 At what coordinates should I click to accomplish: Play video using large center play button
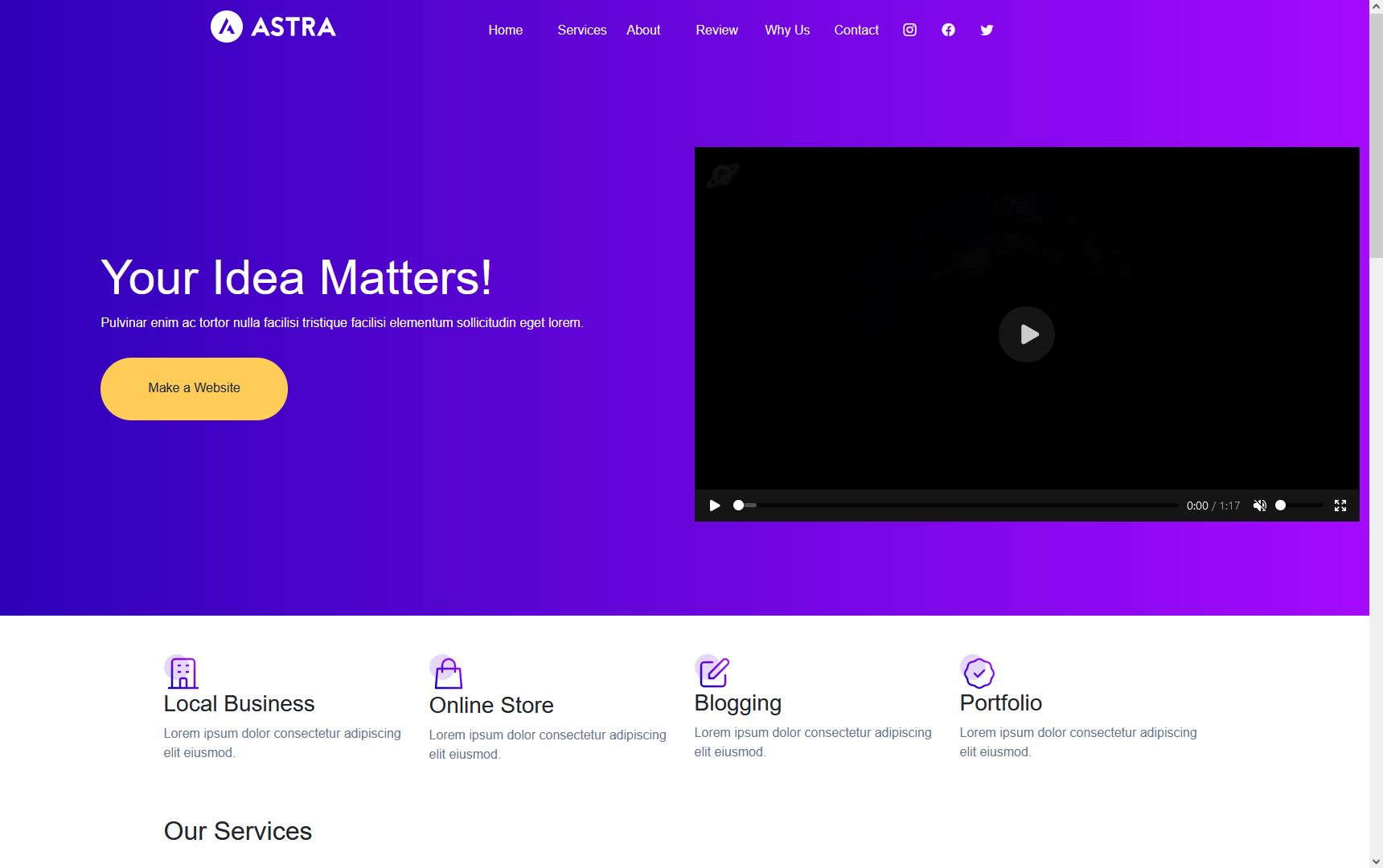[x=1026, y=334]
